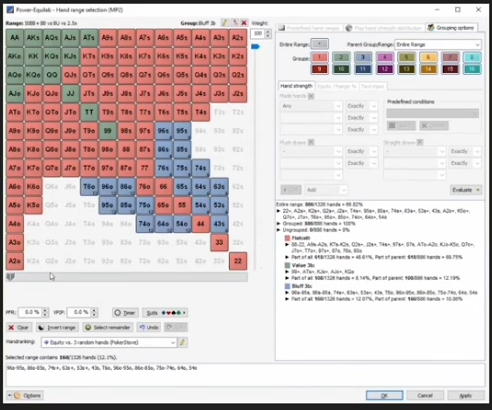Click the Undo button with arrow icon

coord(149,327)
